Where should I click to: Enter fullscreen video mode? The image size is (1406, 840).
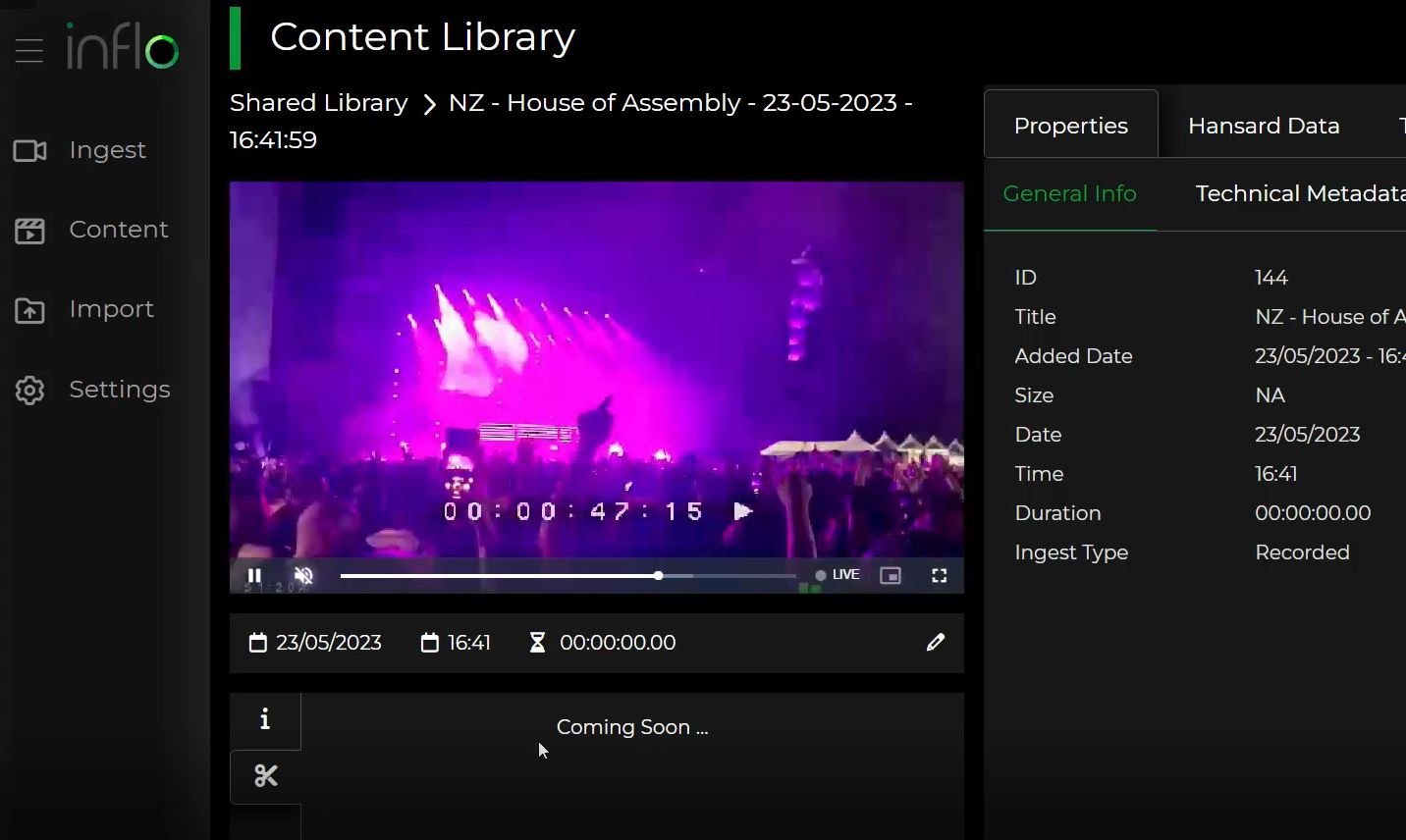click(939, 576)
